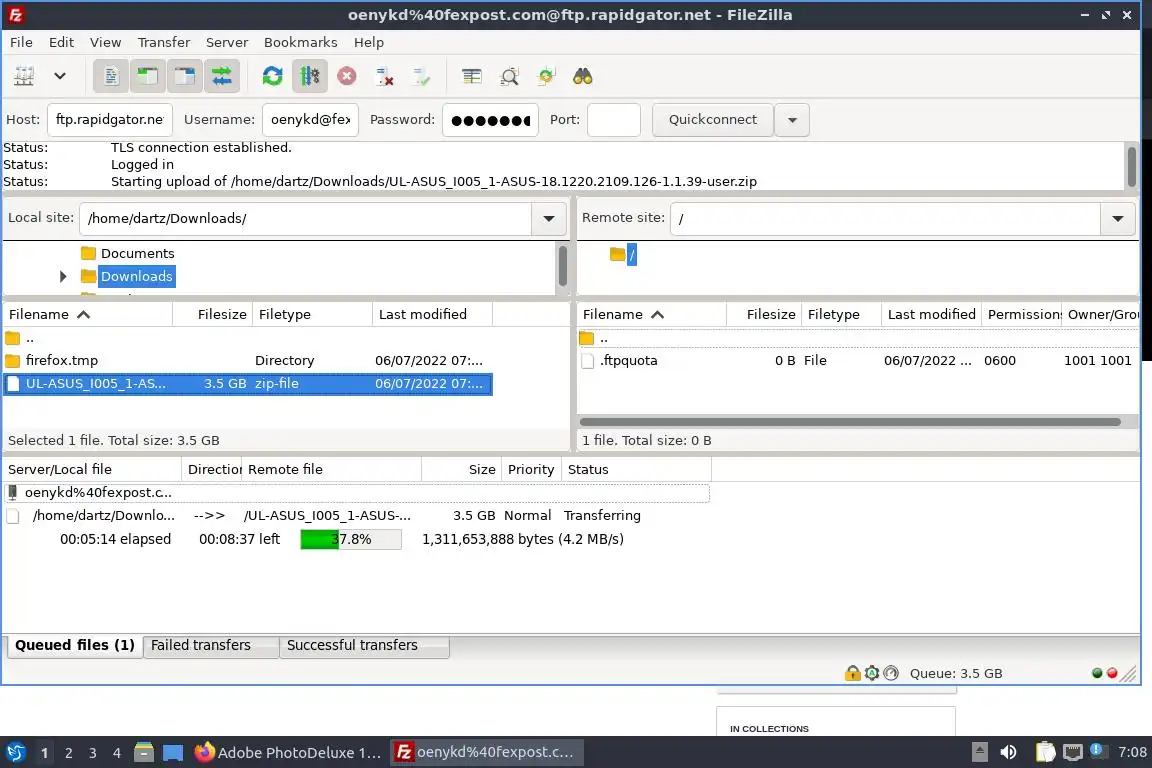Select the transferring /home/dartz/Downlo... queue row
This screenshot has width=1152, height=768.
point(356,515)
